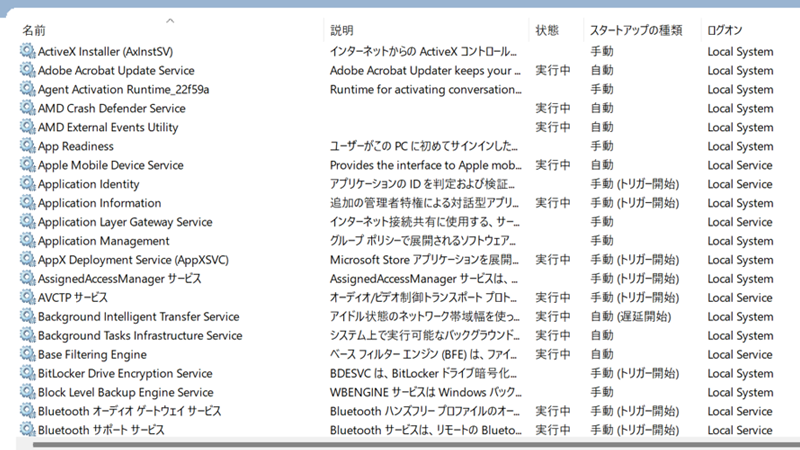Select service name AMD External Events Utility
The width and height of the screenshot is (800, 450).
tap(108, 127)
